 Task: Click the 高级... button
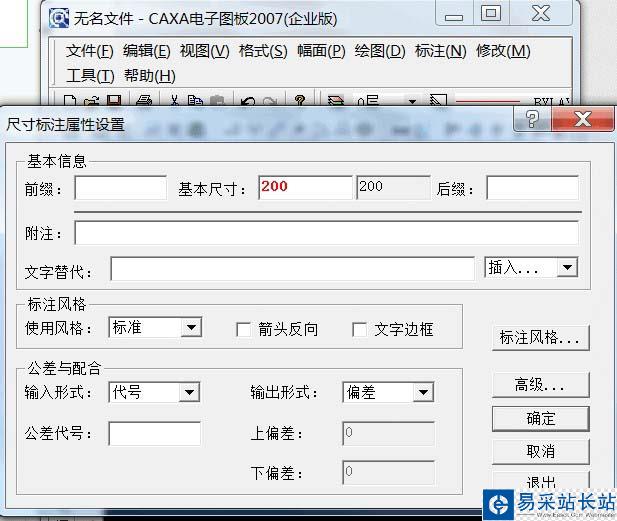540,385
